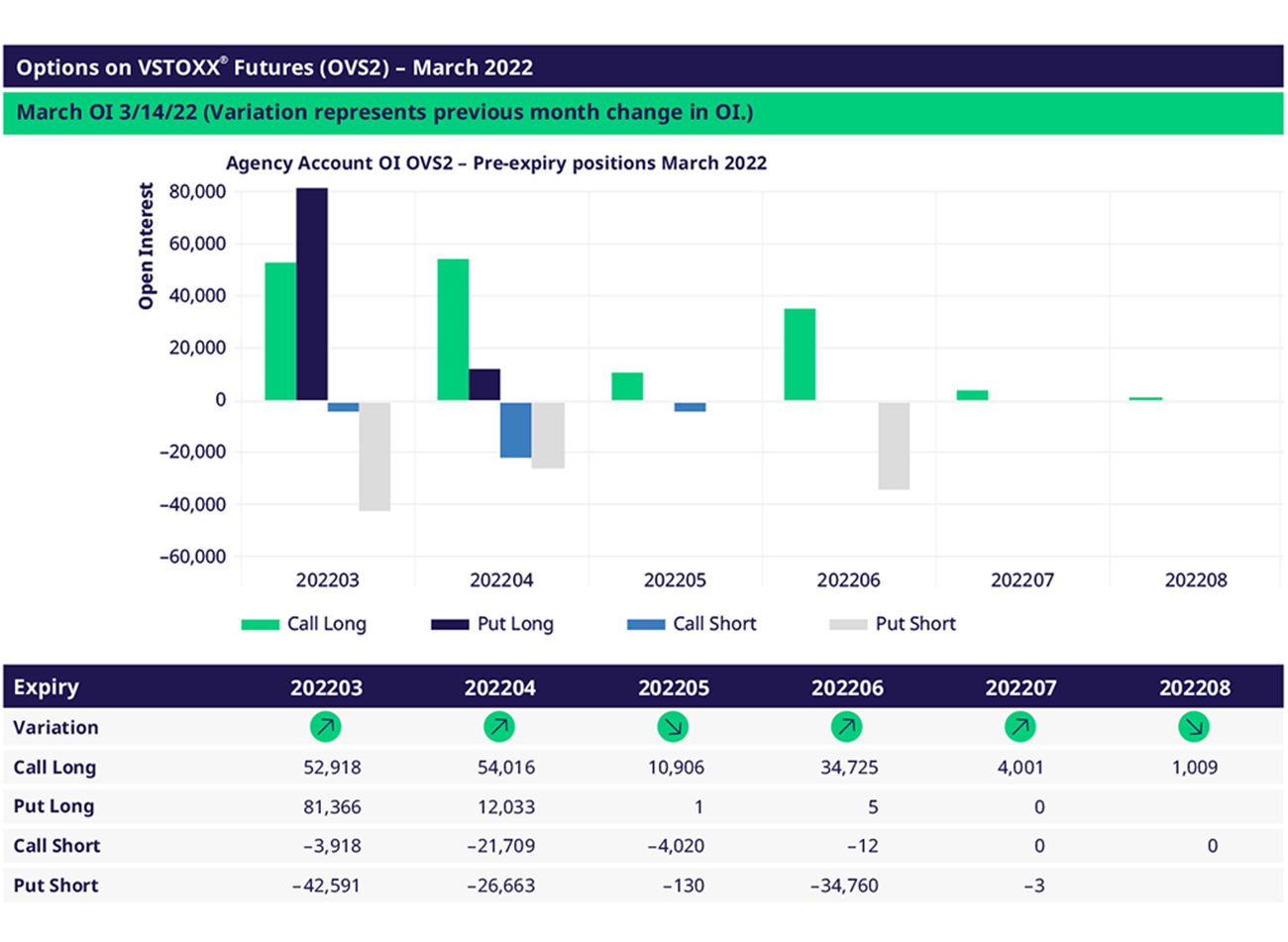Click the 202208 variation down-arrow icon
Image resolution: width=1288 pixels, height=942 pixels.
click(1194, 727)
